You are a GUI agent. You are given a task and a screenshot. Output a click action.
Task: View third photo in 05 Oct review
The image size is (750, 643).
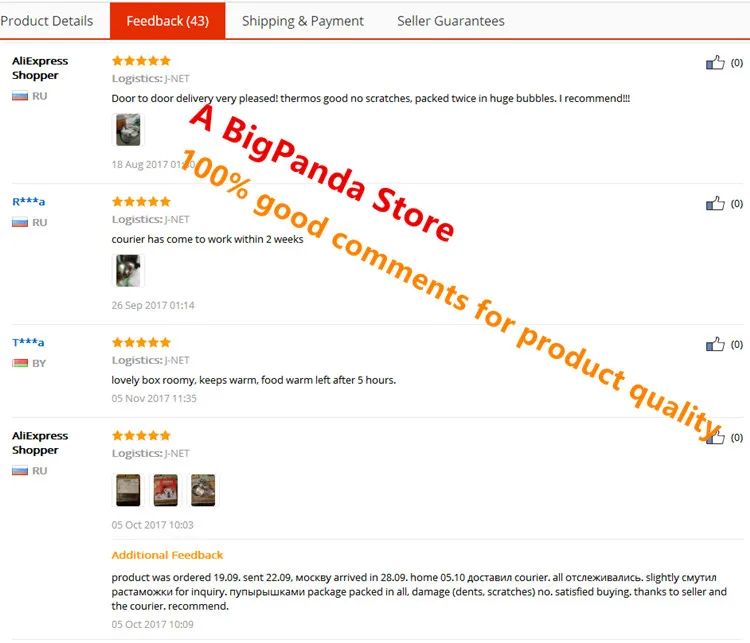[203, 490]
